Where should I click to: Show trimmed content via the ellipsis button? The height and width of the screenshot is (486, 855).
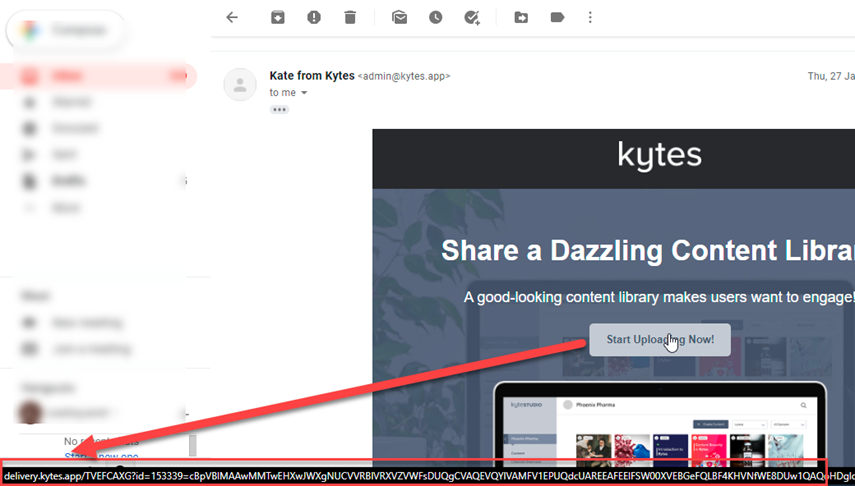pos(279,110)
